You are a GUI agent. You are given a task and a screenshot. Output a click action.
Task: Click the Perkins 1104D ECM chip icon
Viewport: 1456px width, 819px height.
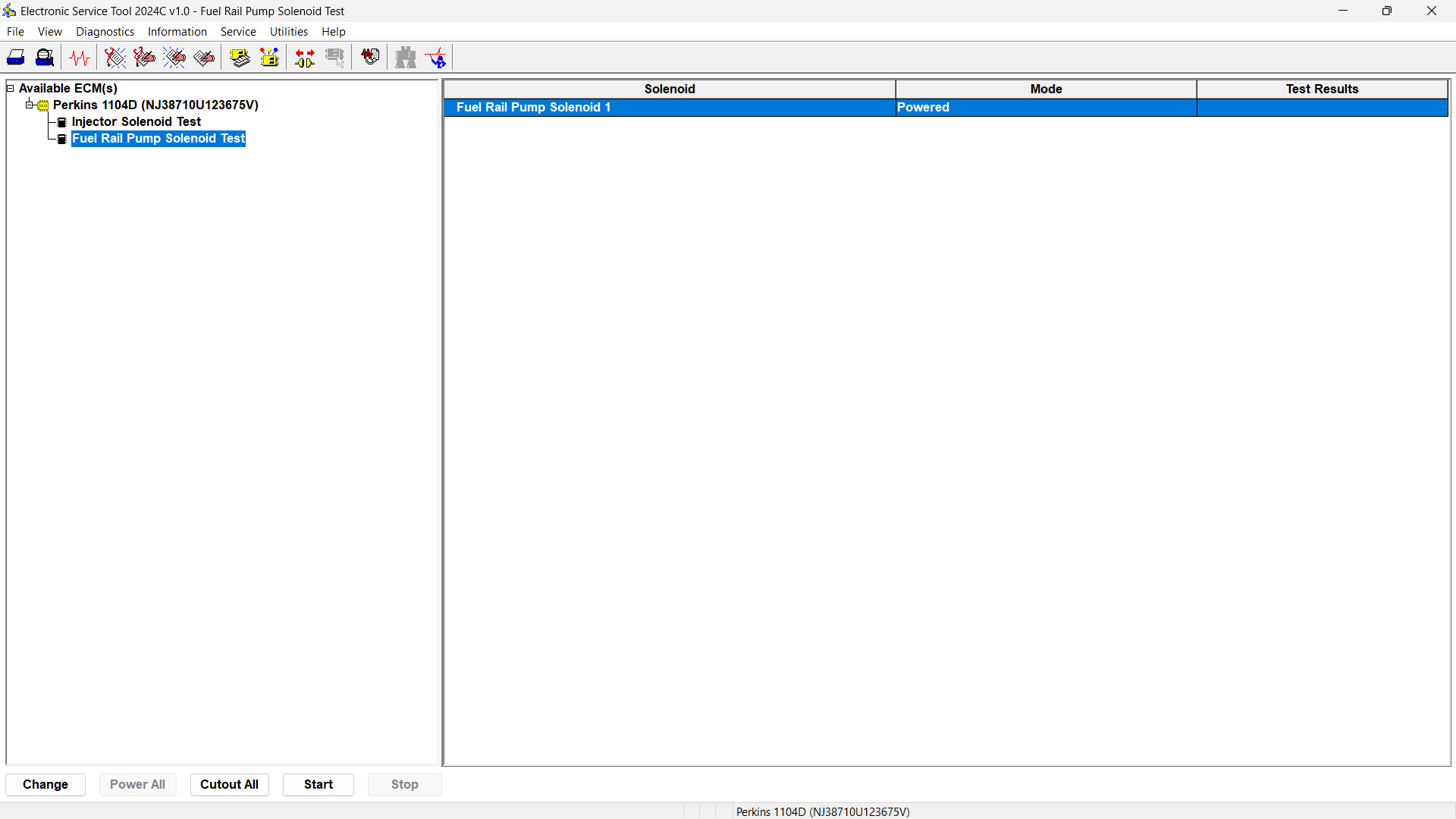(x=43, y=105)
